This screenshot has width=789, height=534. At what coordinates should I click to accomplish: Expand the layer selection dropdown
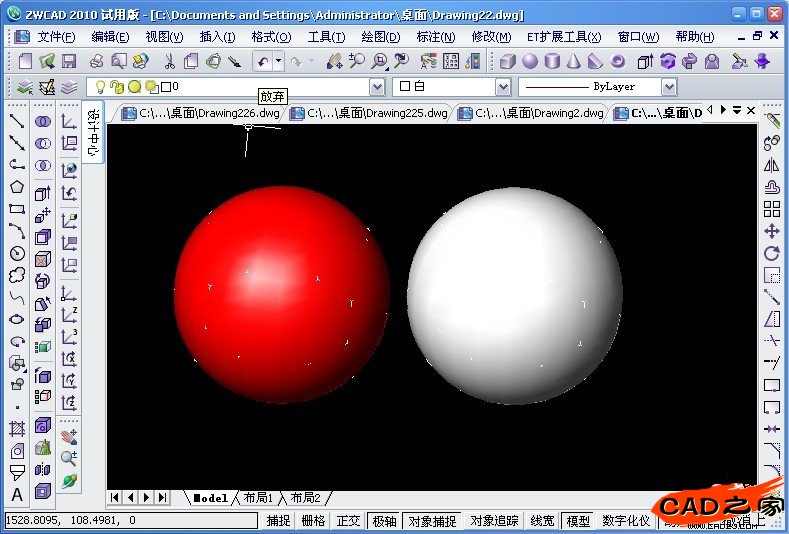click(377, 87)
